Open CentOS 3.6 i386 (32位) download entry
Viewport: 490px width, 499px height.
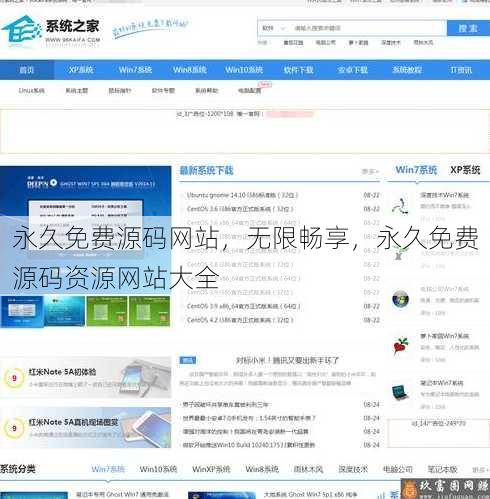point(240,209)
